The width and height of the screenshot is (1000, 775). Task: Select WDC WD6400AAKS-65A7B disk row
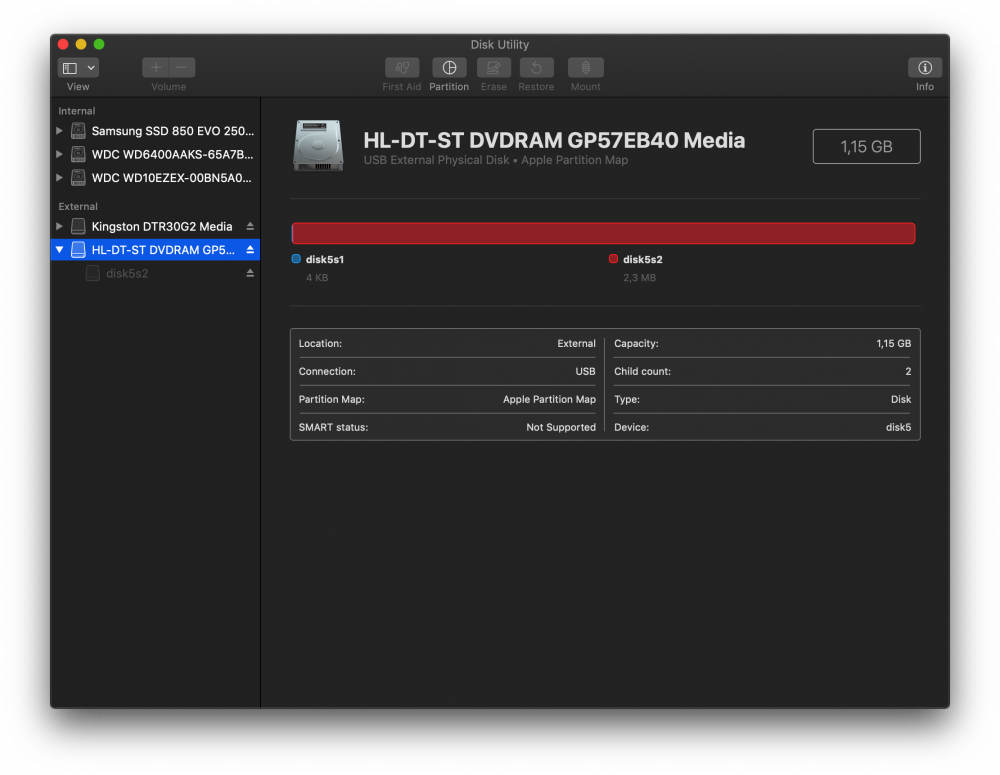coord(155,154)
